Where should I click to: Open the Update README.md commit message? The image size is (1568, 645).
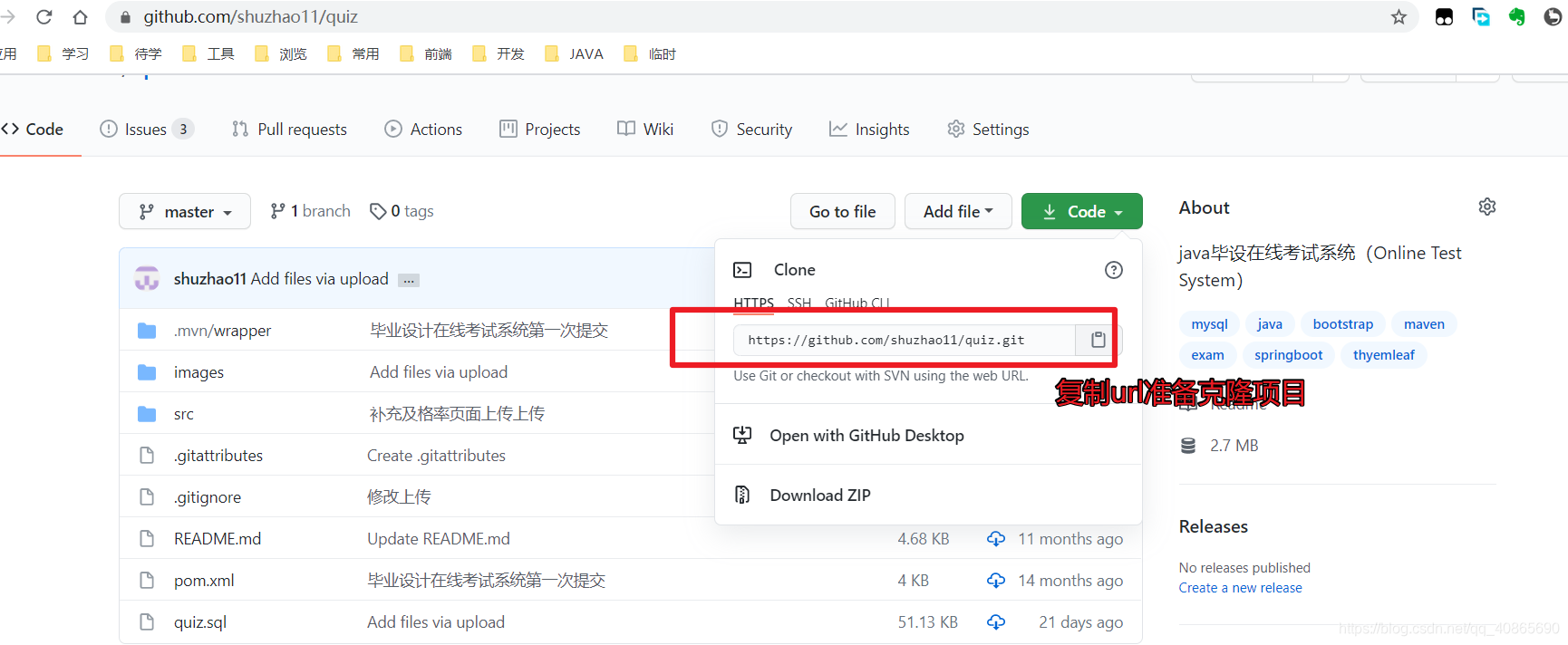click(439, 539)
